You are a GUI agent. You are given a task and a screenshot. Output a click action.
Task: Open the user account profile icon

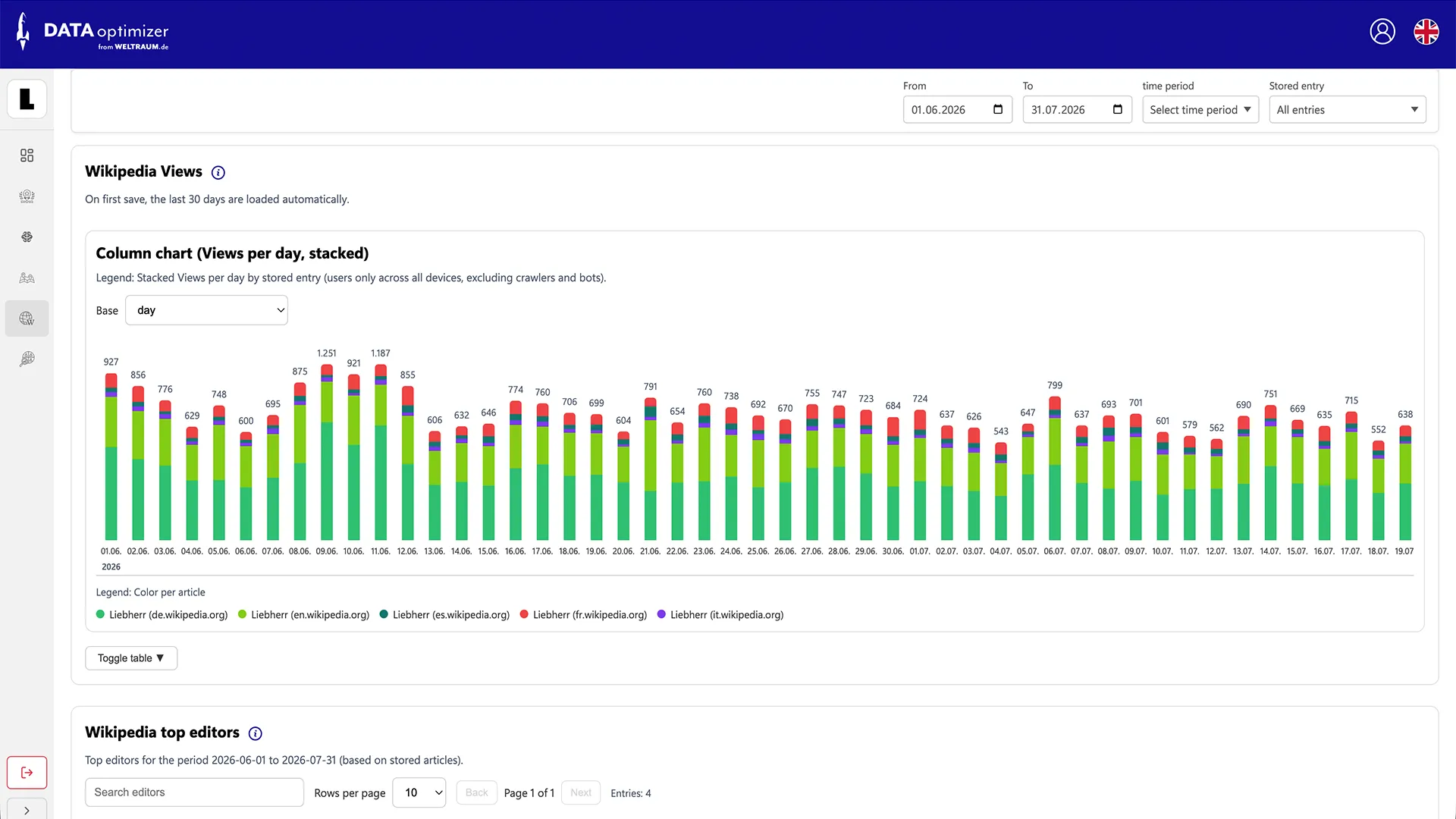pos(1382,32)
